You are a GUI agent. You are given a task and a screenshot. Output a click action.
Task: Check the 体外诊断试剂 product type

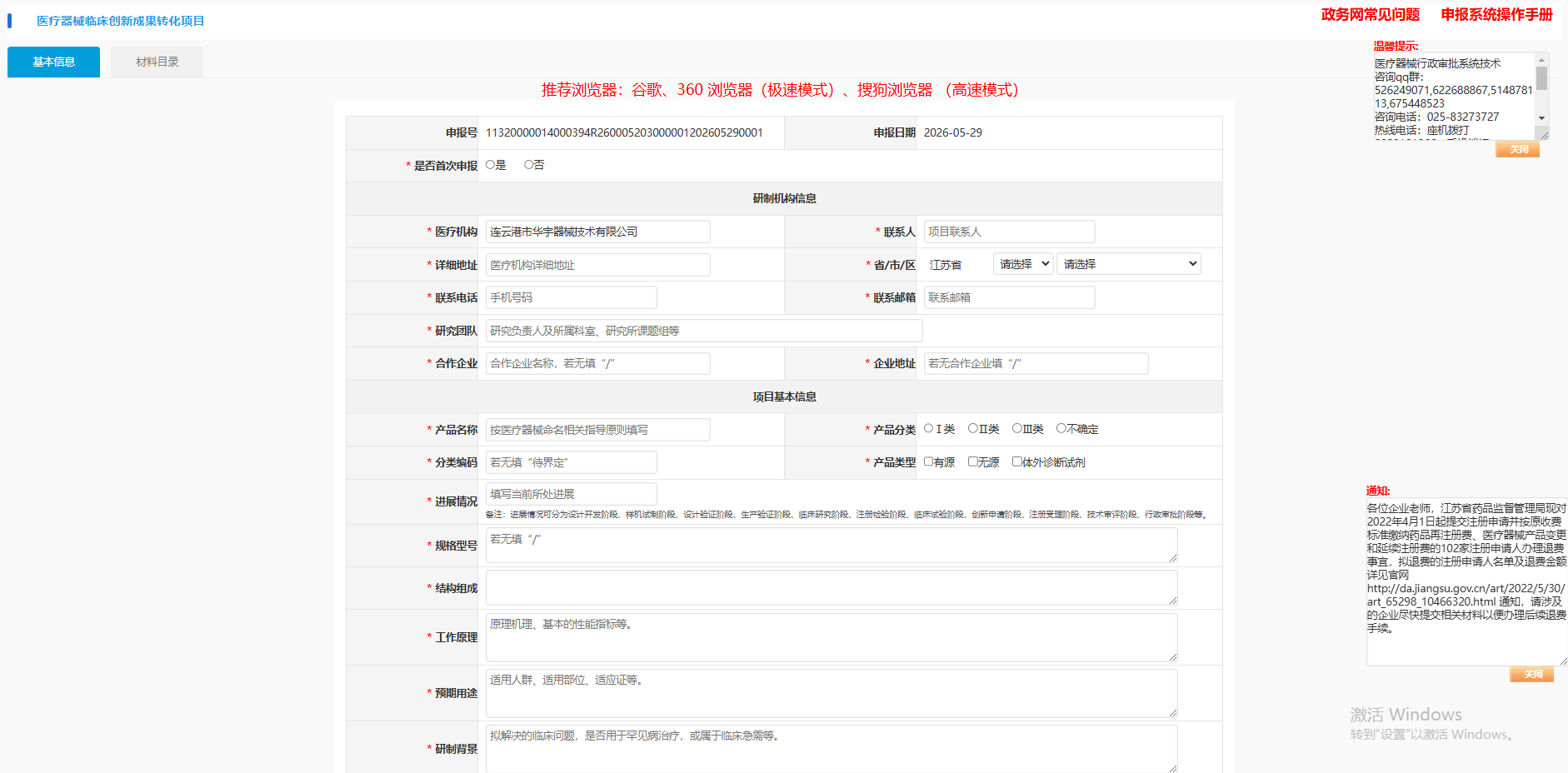tap(1017, 461)
